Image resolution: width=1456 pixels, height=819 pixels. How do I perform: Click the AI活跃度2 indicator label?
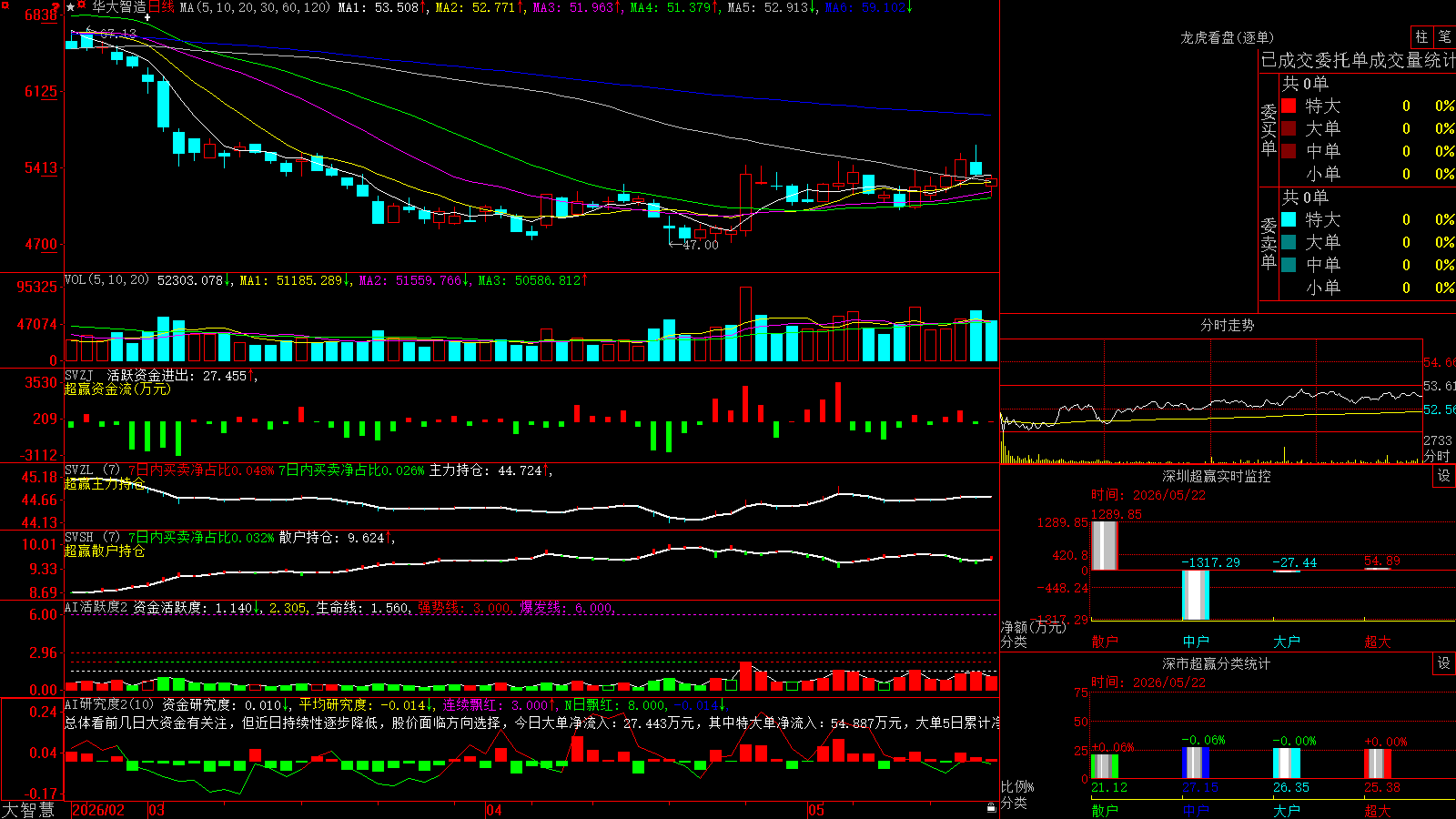96,607
